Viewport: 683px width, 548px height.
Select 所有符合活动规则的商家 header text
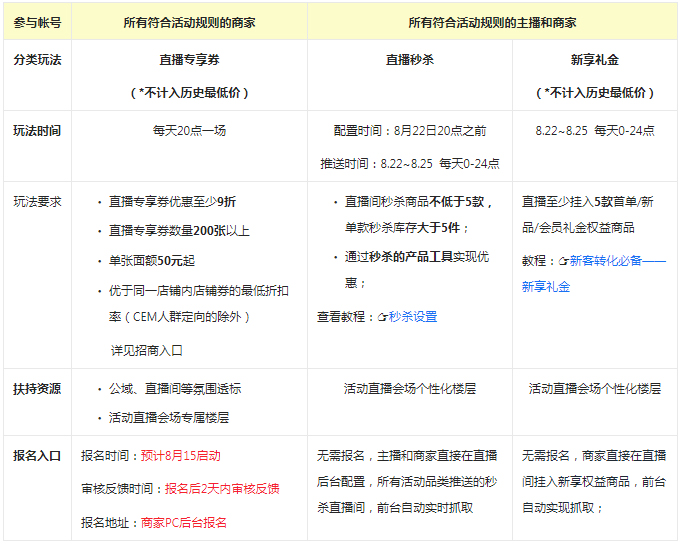pos(189,22)
